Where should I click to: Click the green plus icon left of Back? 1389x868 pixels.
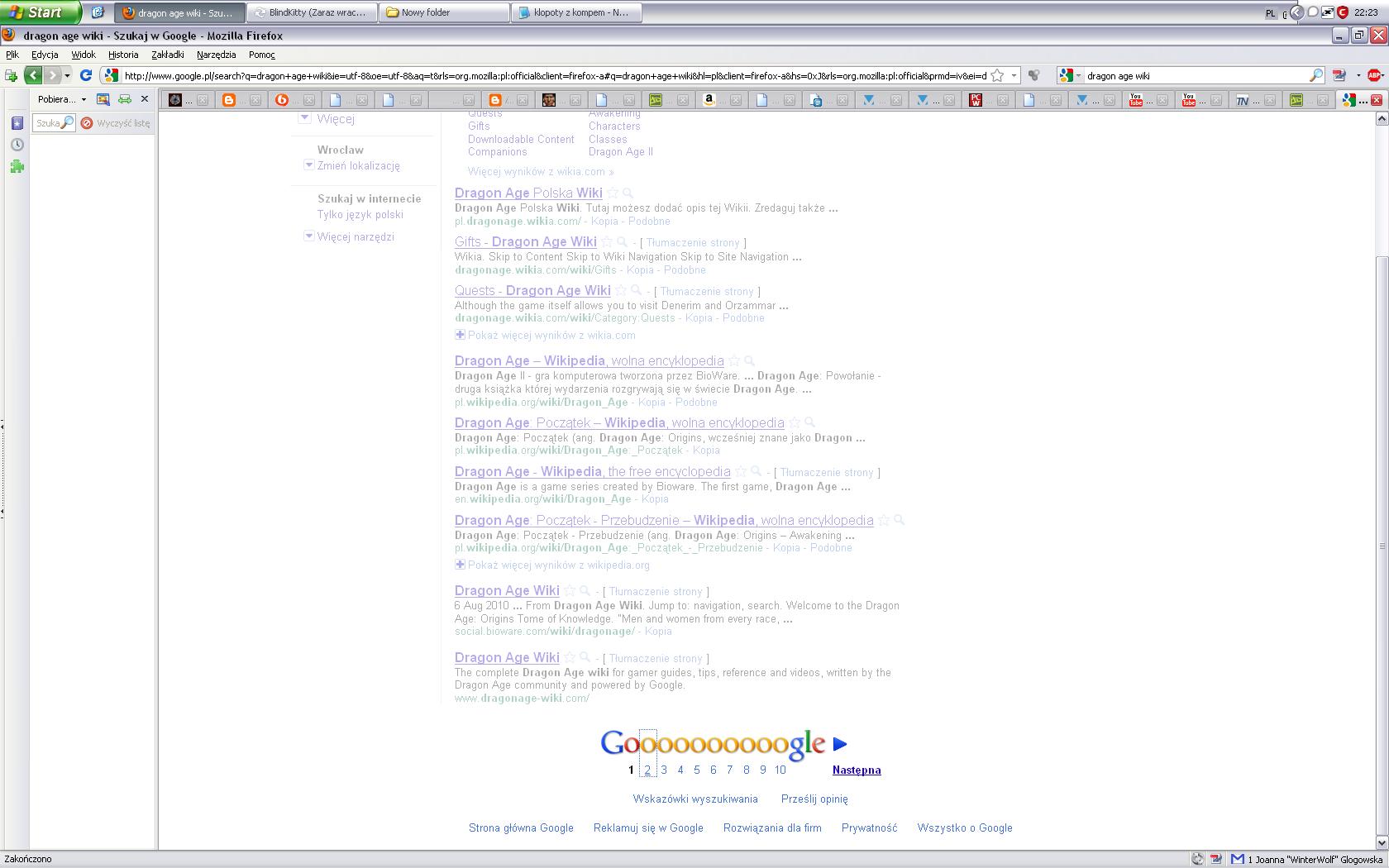(x=11, y=75)
